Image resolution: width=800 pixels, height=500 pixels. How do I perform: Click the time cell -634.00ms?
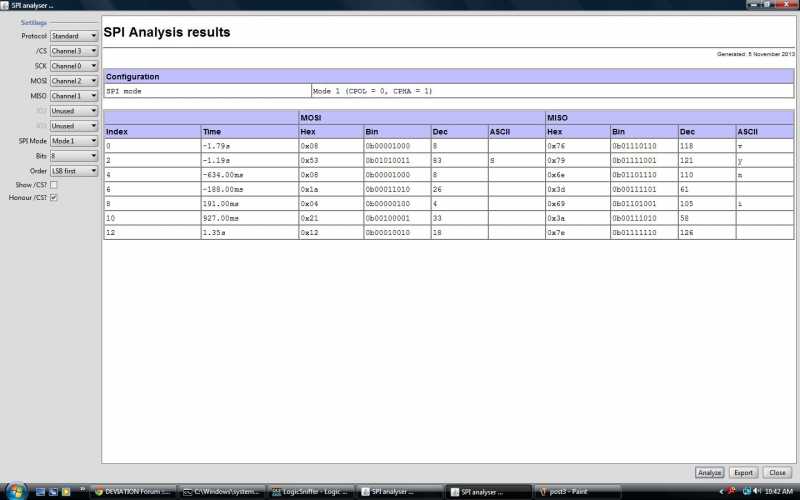pyautogui.click(x=249, y=174)
